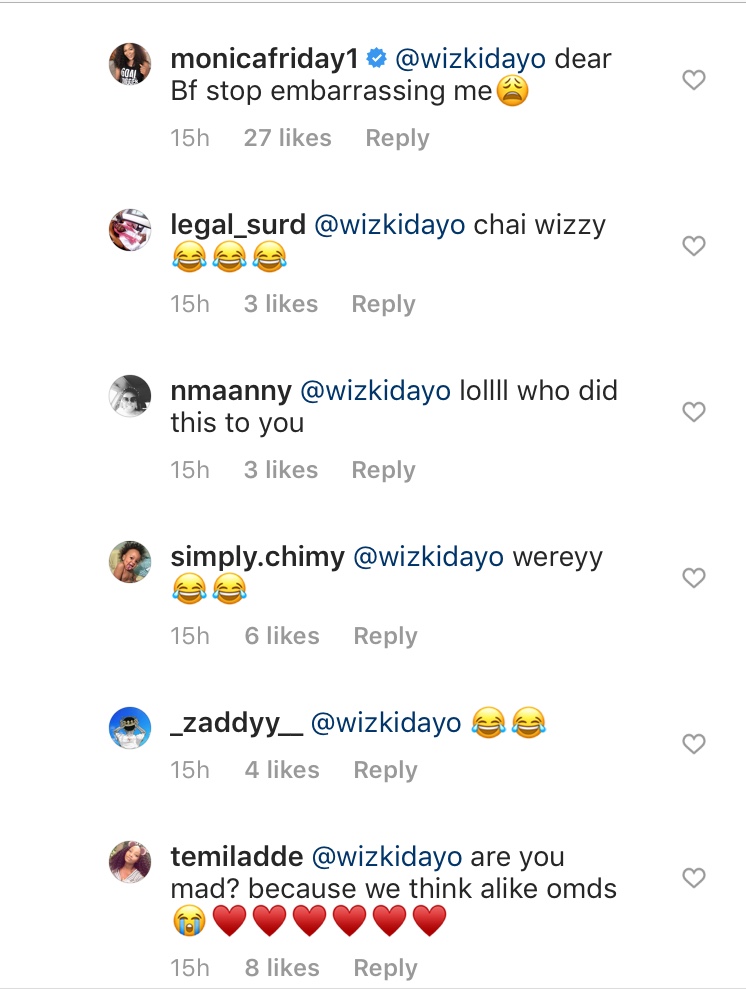
Task: Show the 6 likes on simply.chimy's comment
Action: [281, 636]
